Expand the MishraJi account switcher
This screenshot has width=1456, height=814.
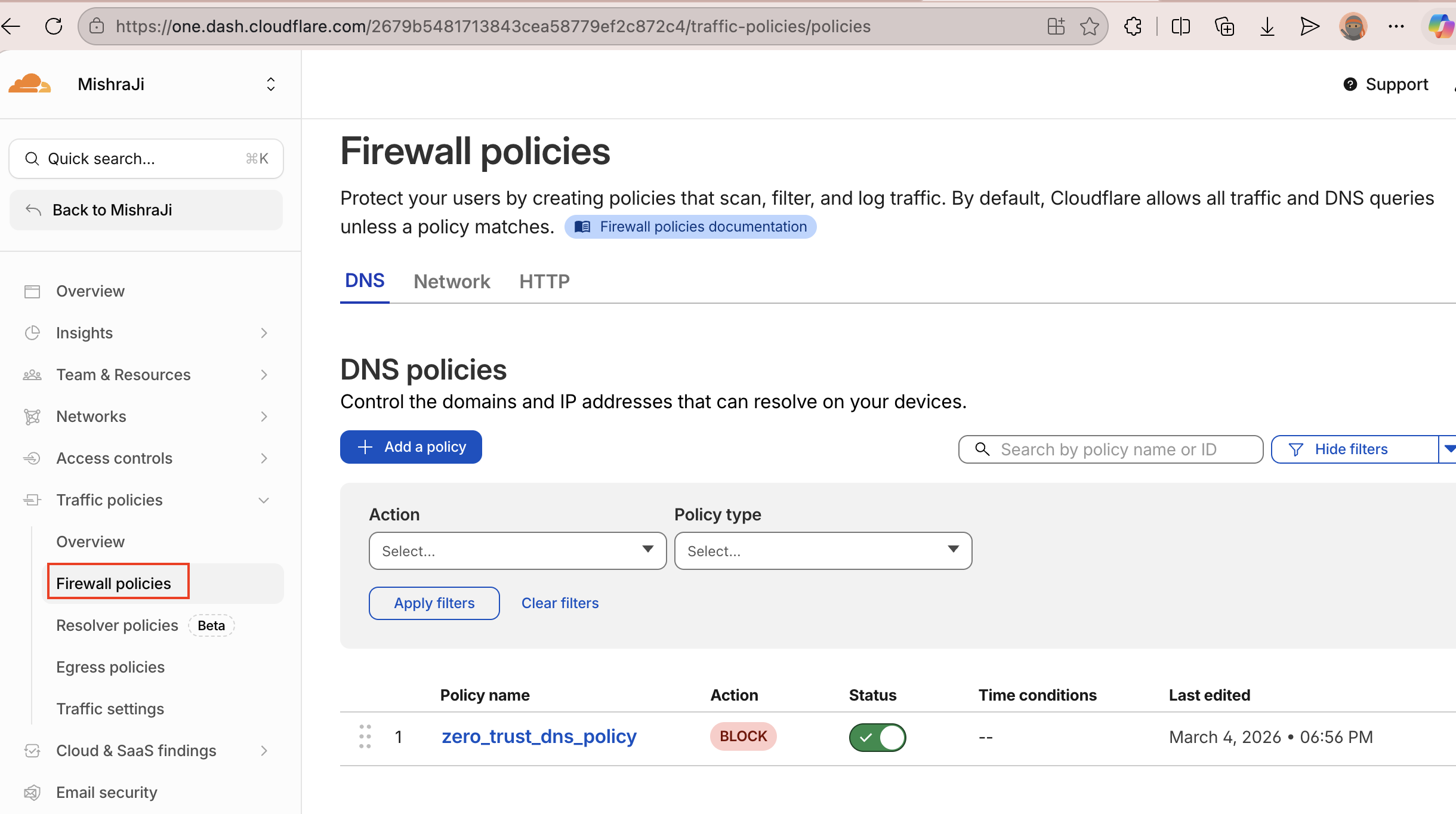[271, 84]
